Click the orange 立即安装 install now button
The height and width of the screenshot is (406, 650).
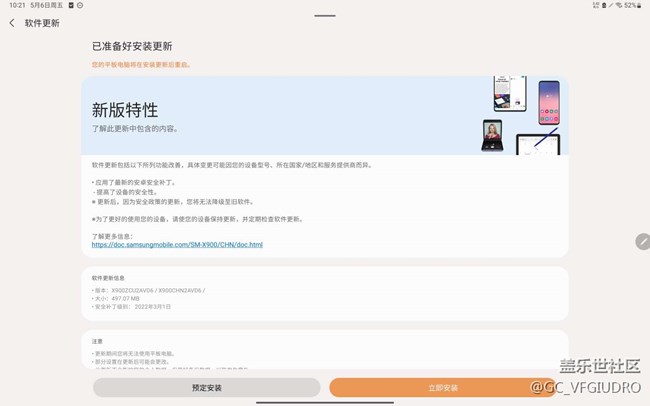click(x=443, y=387)
